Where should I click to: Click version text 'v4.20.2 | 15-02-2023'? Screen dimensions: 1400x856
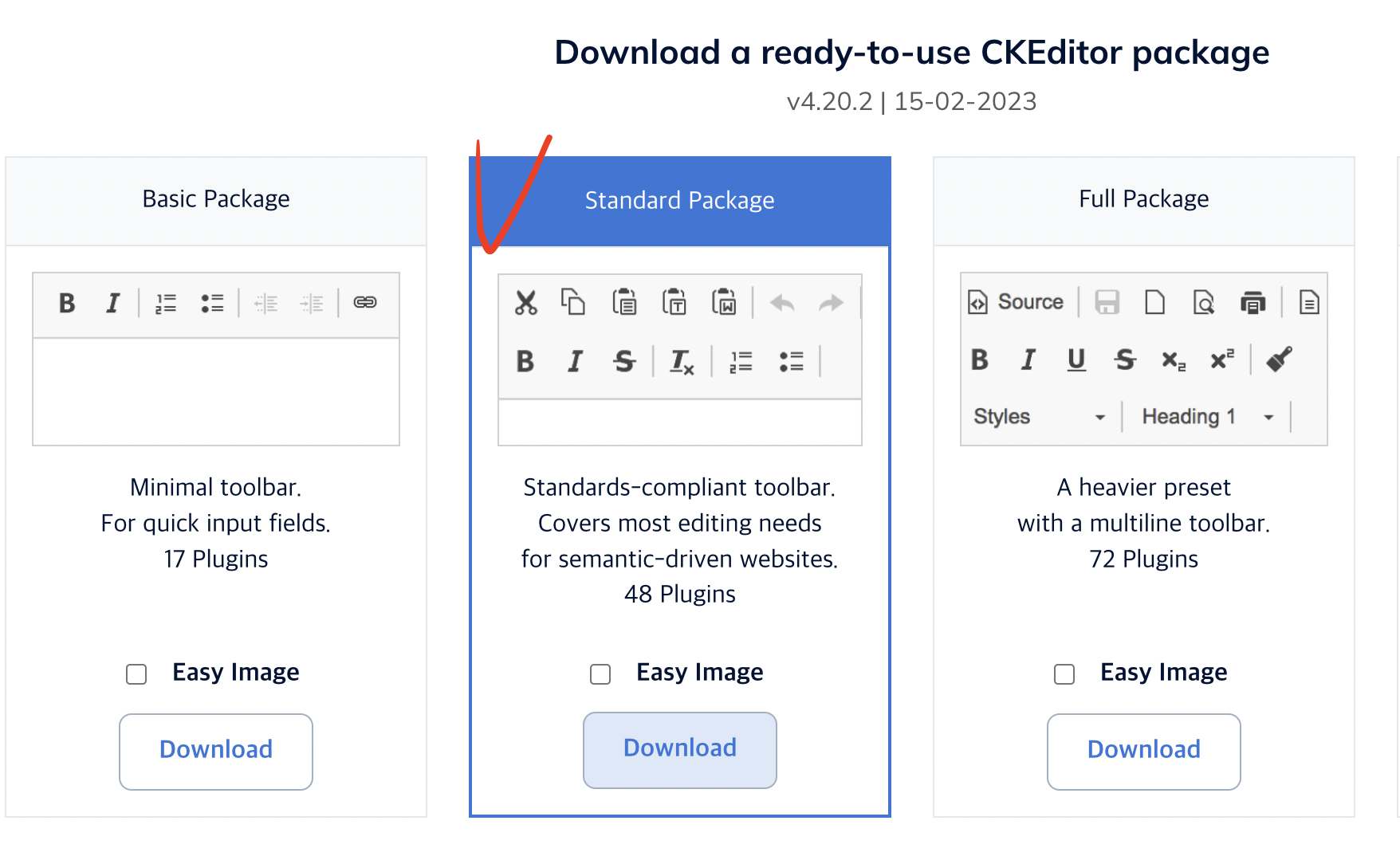click(911, 101)
